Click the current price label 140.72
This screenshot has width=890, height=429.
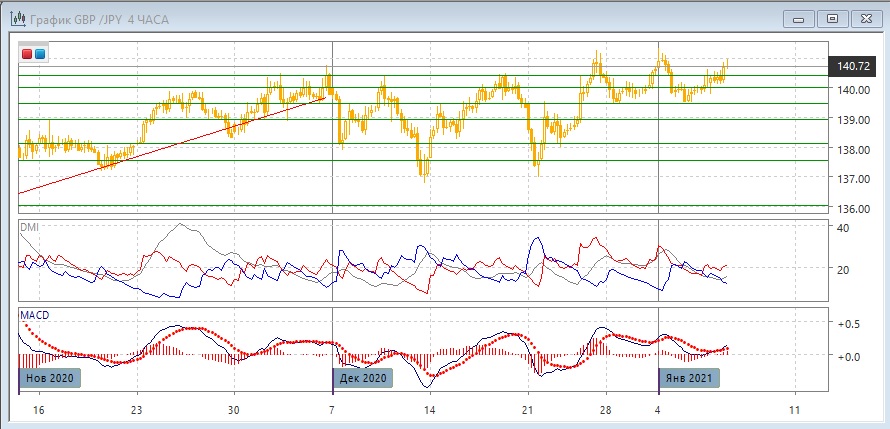(852, 67)
